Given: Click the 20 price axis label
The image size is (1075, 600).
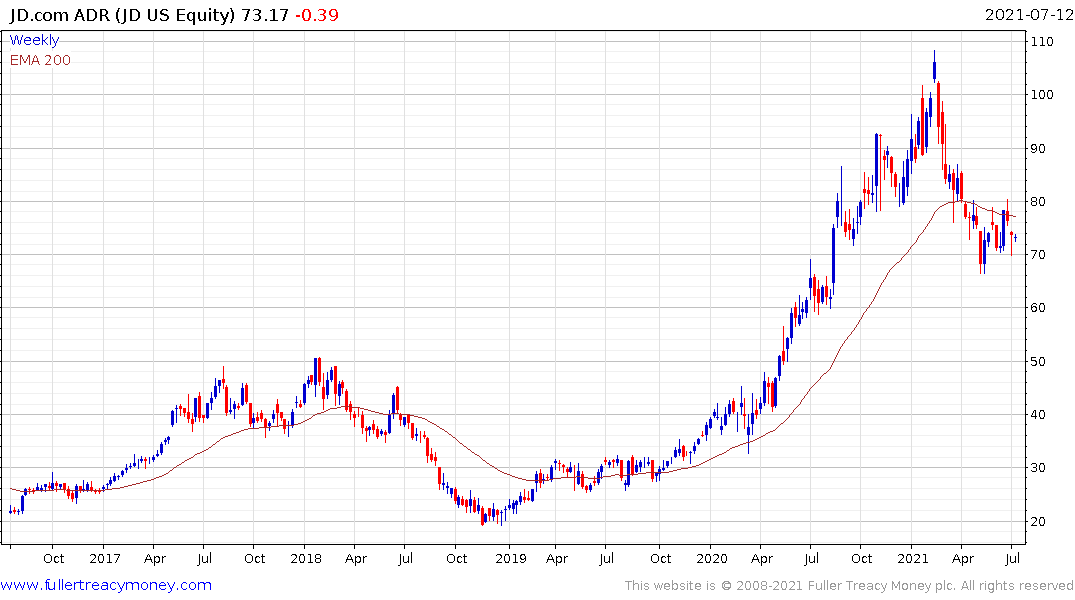Looking at the screenshot, I should point(1039,521).
